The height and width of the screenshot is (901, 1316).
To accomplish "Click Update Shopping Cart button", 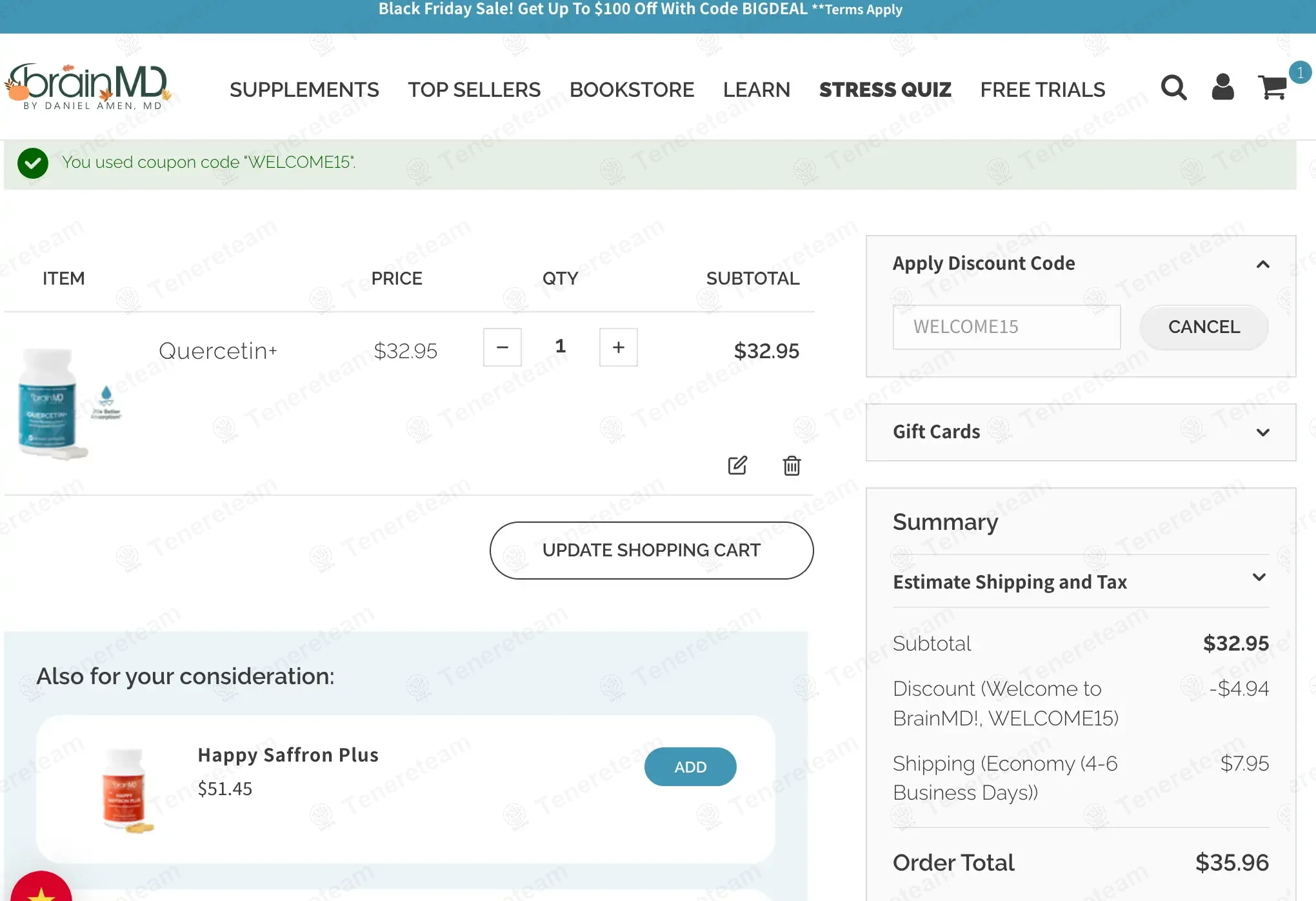I will (x=651, y=551).
